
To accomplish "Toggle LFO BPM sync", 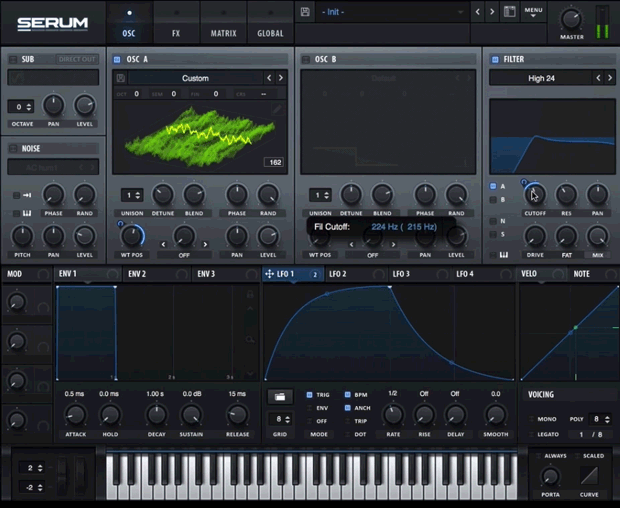I will (x=348, y=395).
